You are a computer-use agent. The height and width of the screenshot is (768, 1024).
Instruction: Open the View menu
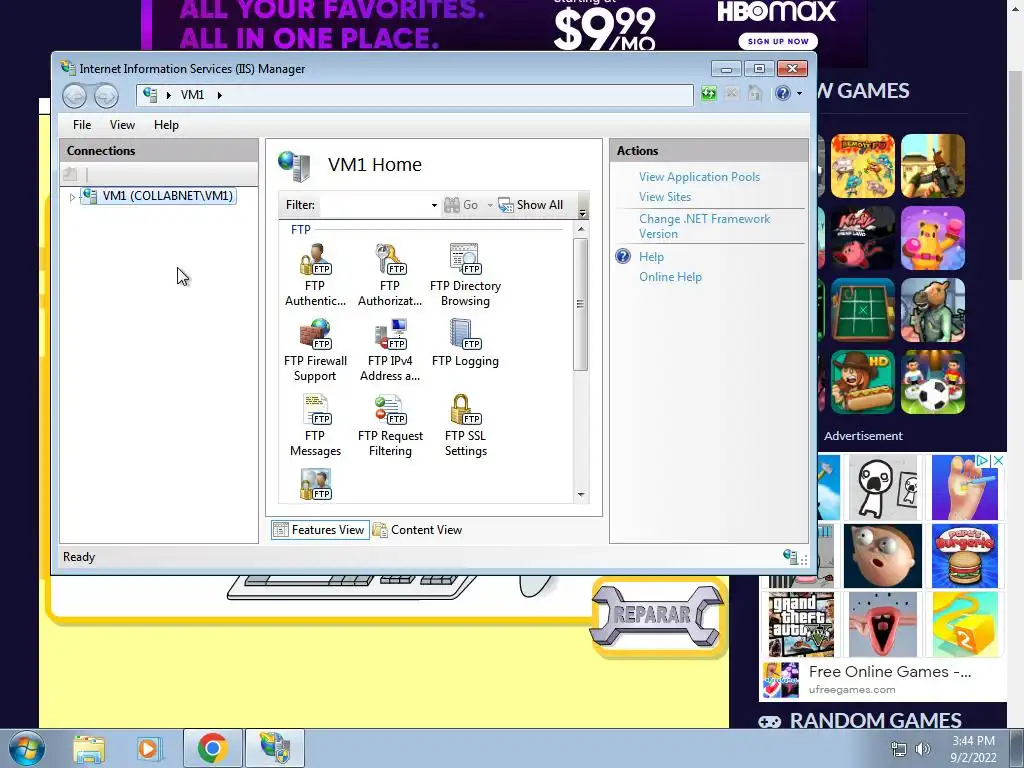click(122, 125)
